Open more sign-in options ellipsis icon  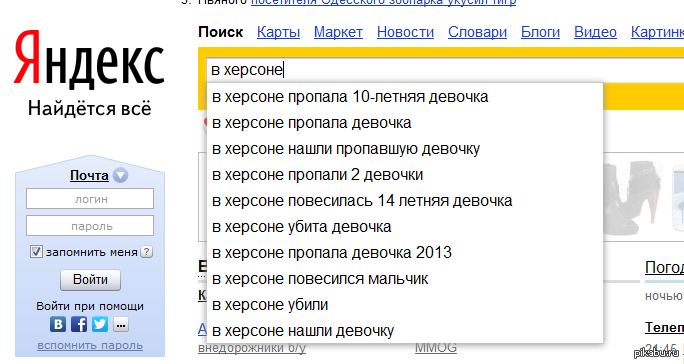[121, 324]
